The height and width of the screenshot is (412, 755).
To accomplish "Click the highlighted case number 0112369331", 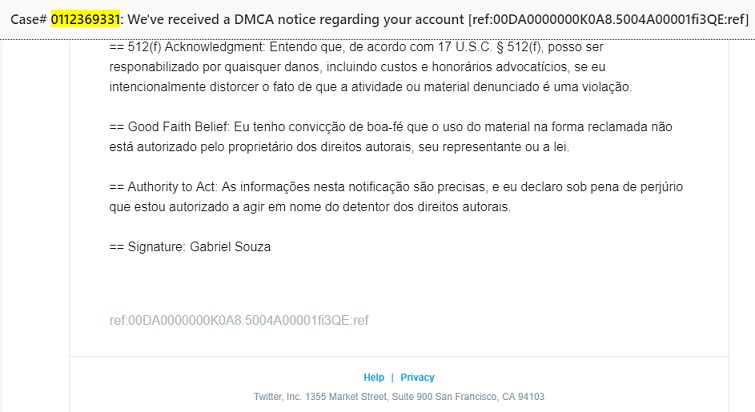I will [x=85, y=19].
